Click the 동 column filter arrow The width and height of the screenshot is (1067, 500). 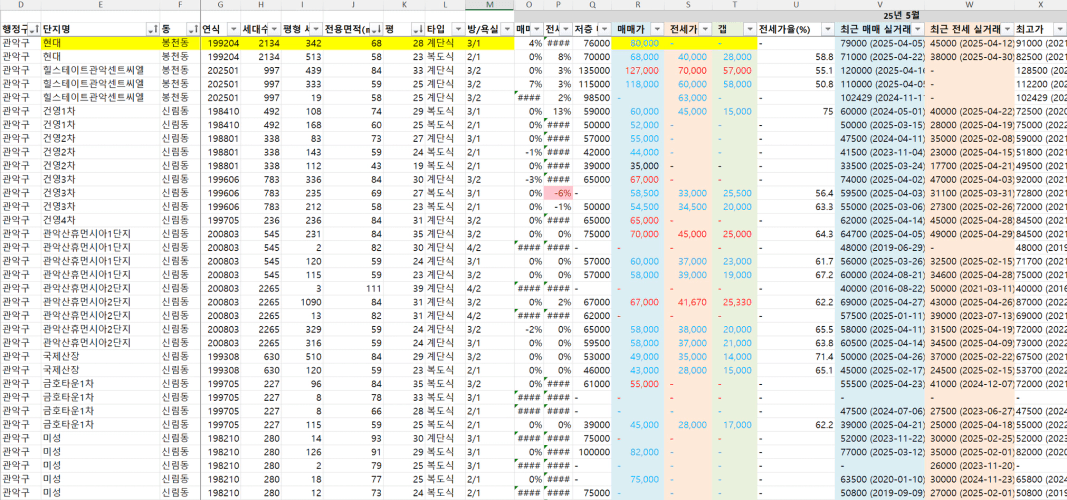[x=193, y=30]
